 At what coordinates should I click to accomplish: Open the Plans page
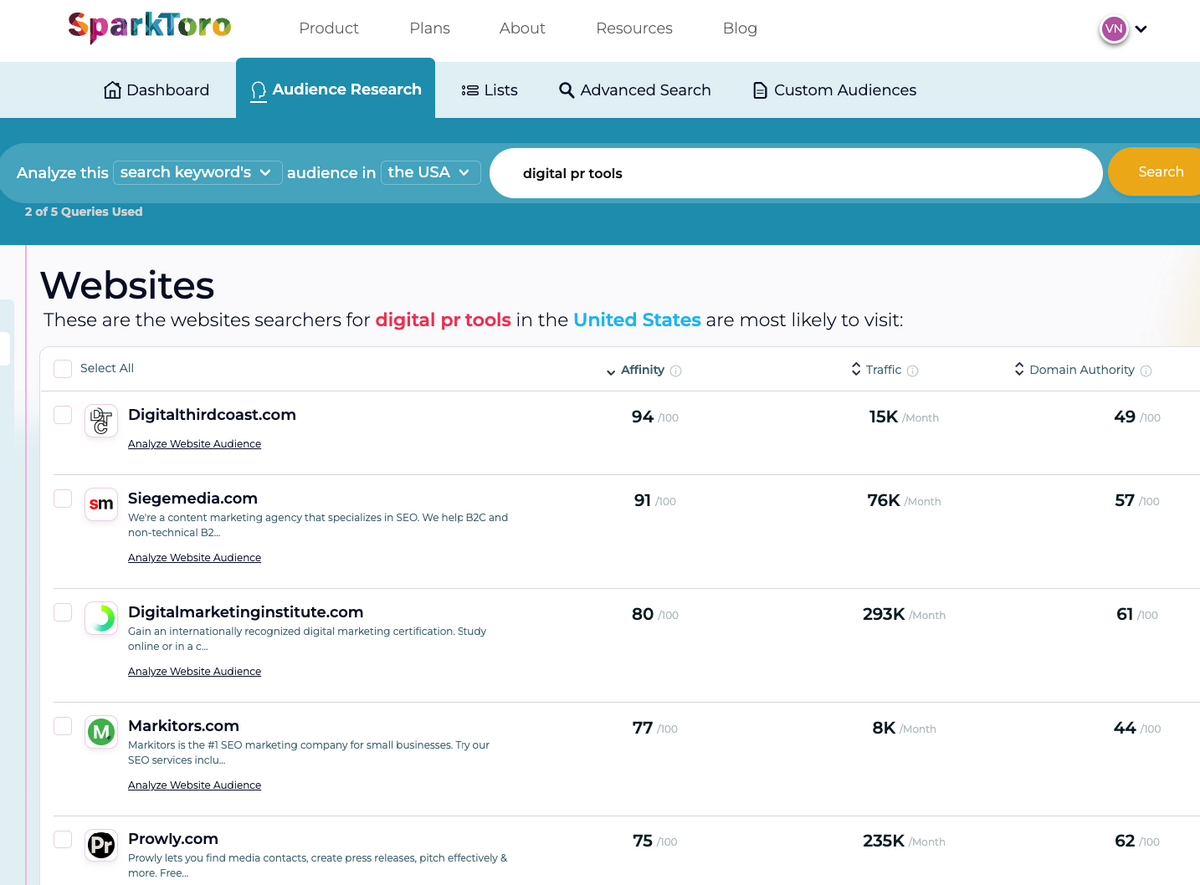click(430, 28)
